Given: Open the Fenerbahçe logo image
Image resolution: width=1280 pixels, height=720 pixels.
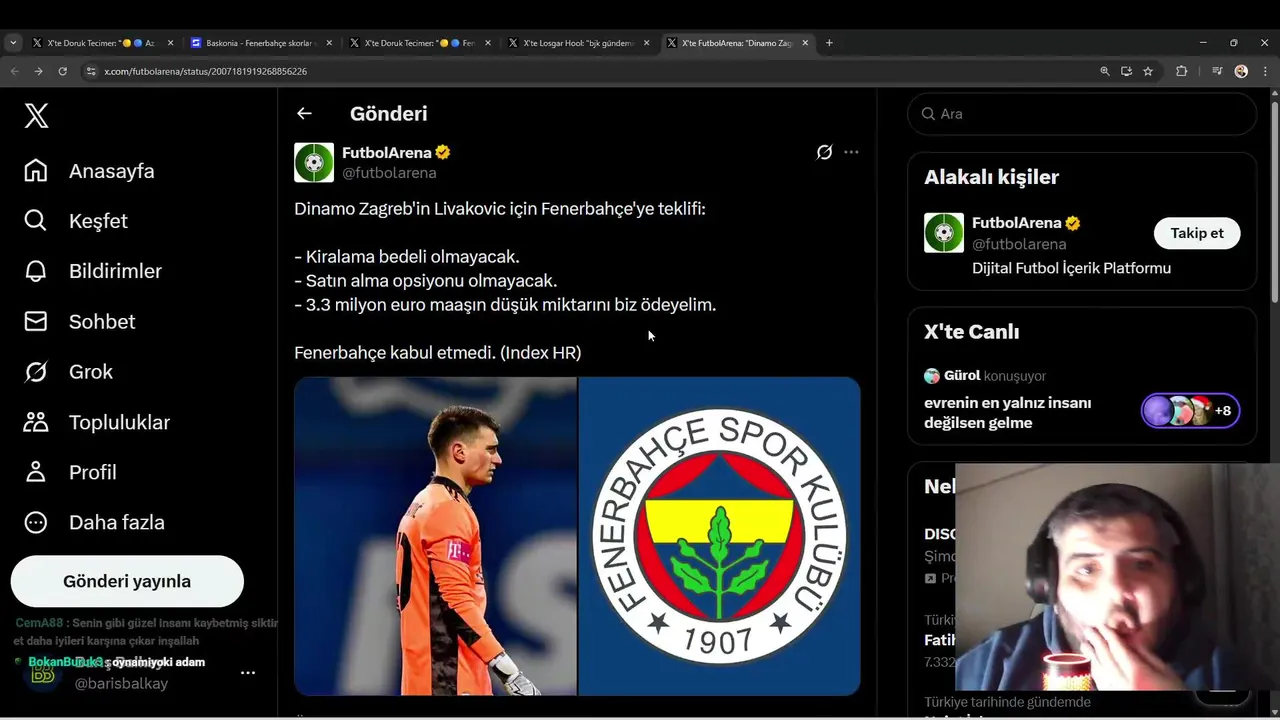Looking at the screenshot, I should tap(719, 536).
